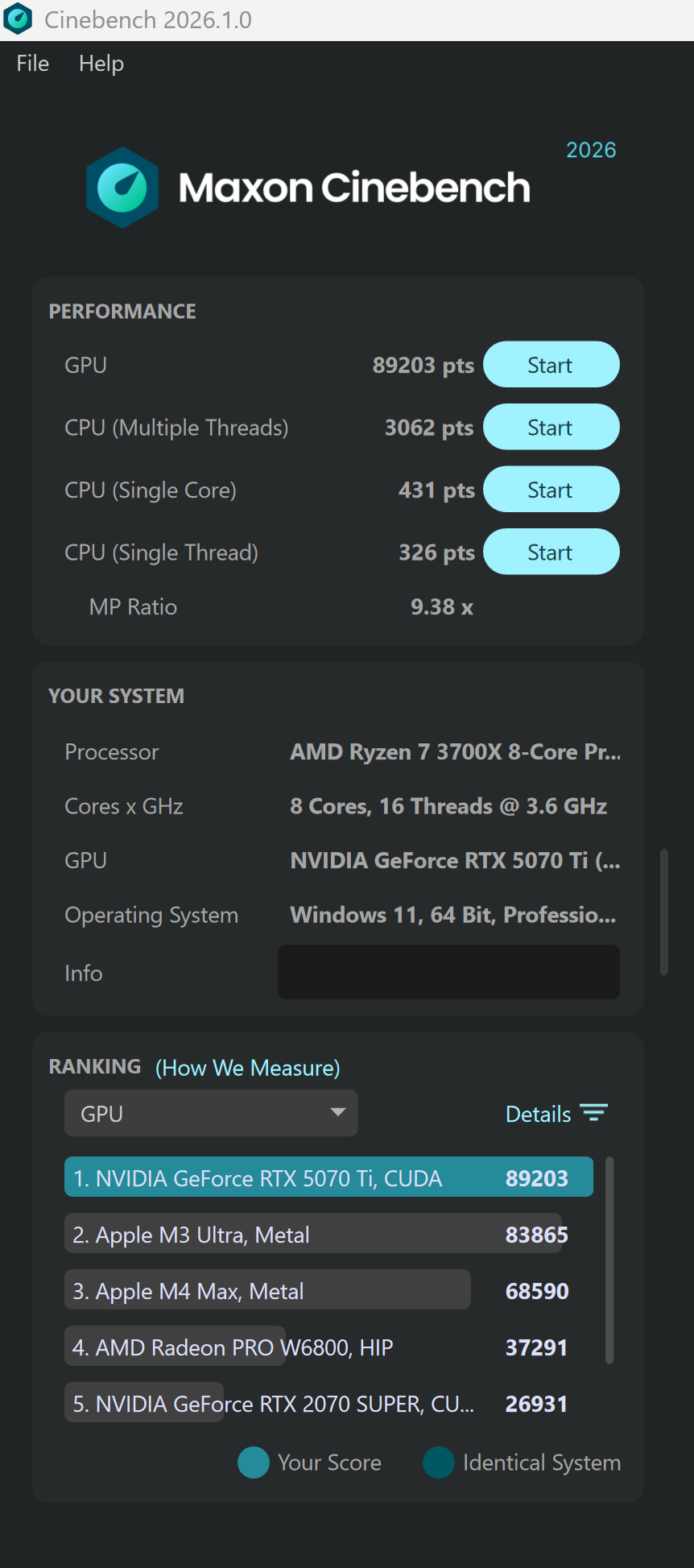The image size is (694, 1568).
Task: Open the GPU ranking category dropdown
Action: click(x=211, y=1113)
